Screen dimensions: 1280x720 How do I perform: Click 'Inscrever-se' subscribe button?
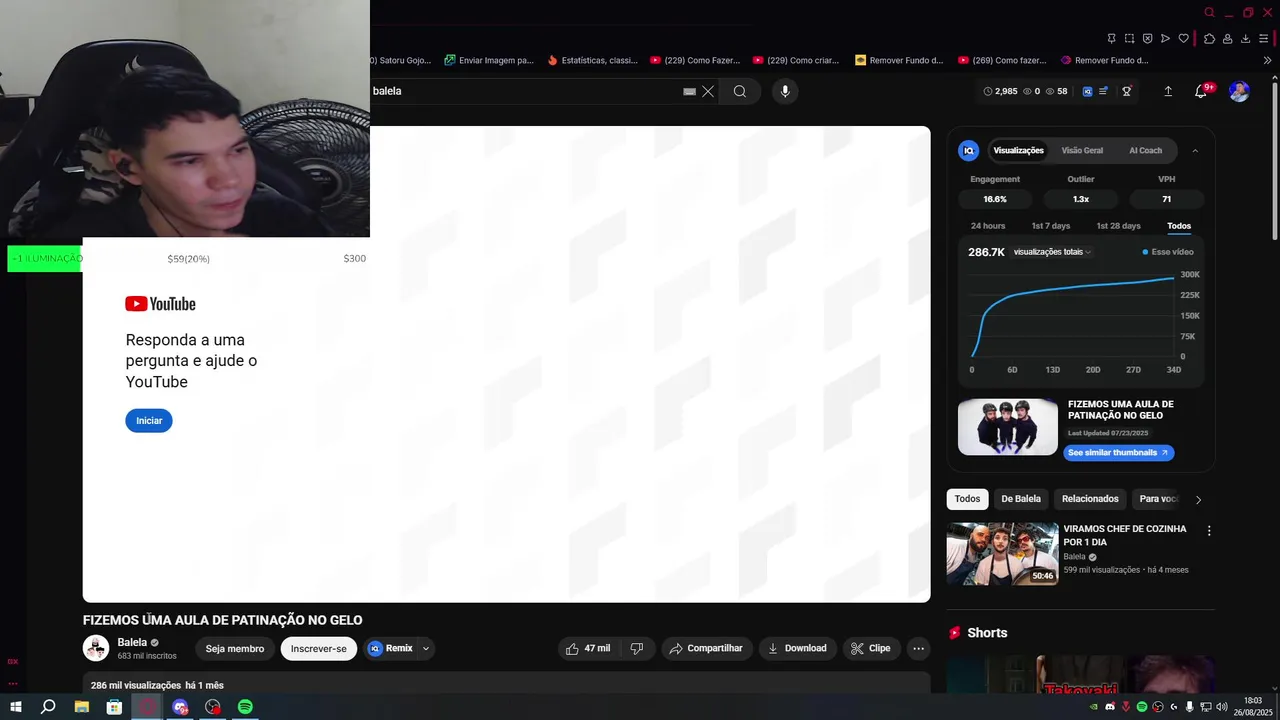coord(319,649)
